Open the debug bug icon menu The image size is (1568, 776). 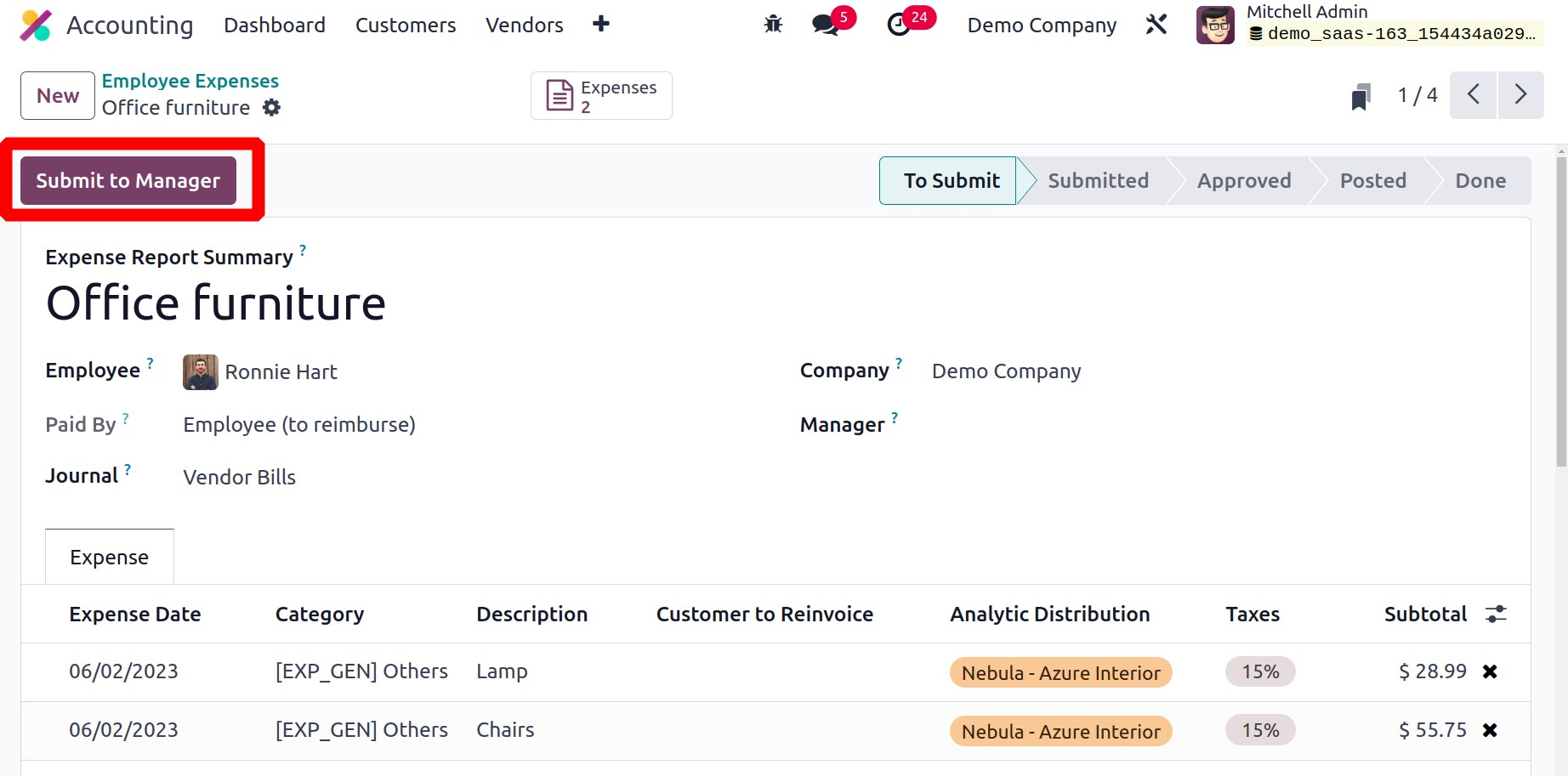[x=773, y=25]
